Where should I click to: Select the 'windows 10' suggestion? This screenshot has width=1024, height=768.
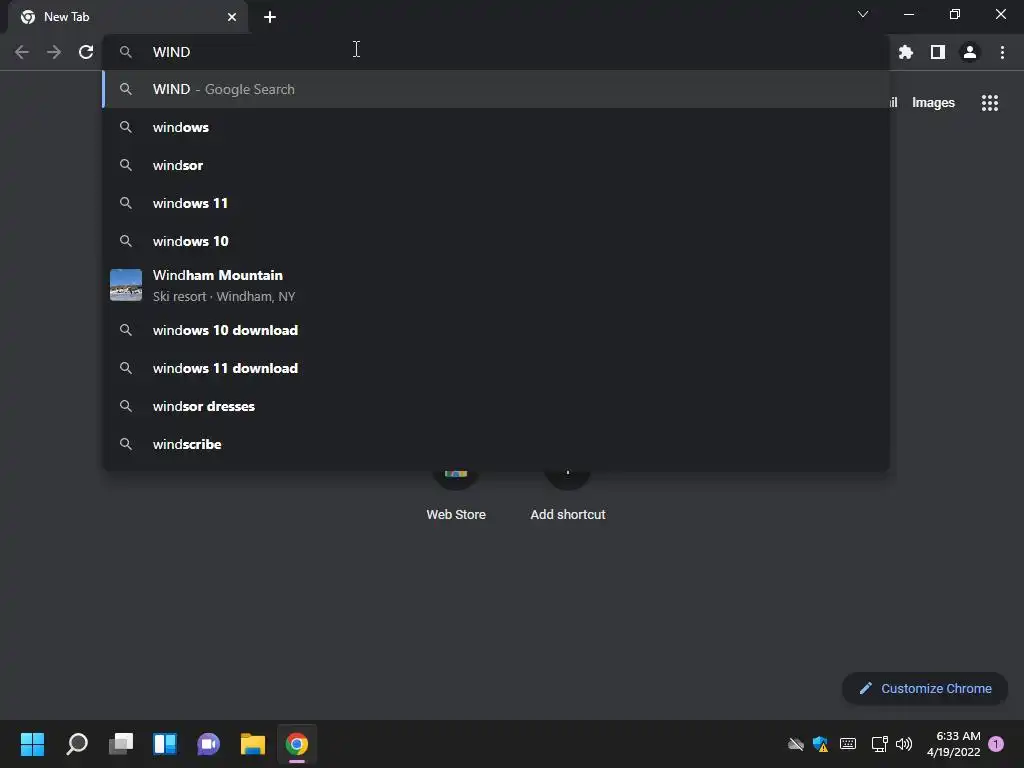point(496,241)
